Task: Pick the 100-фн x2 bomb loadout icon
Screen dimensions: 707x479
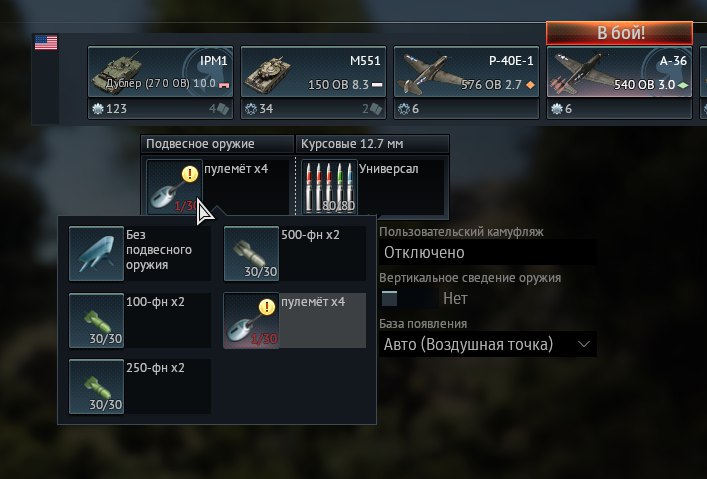Action: (96, 320)
